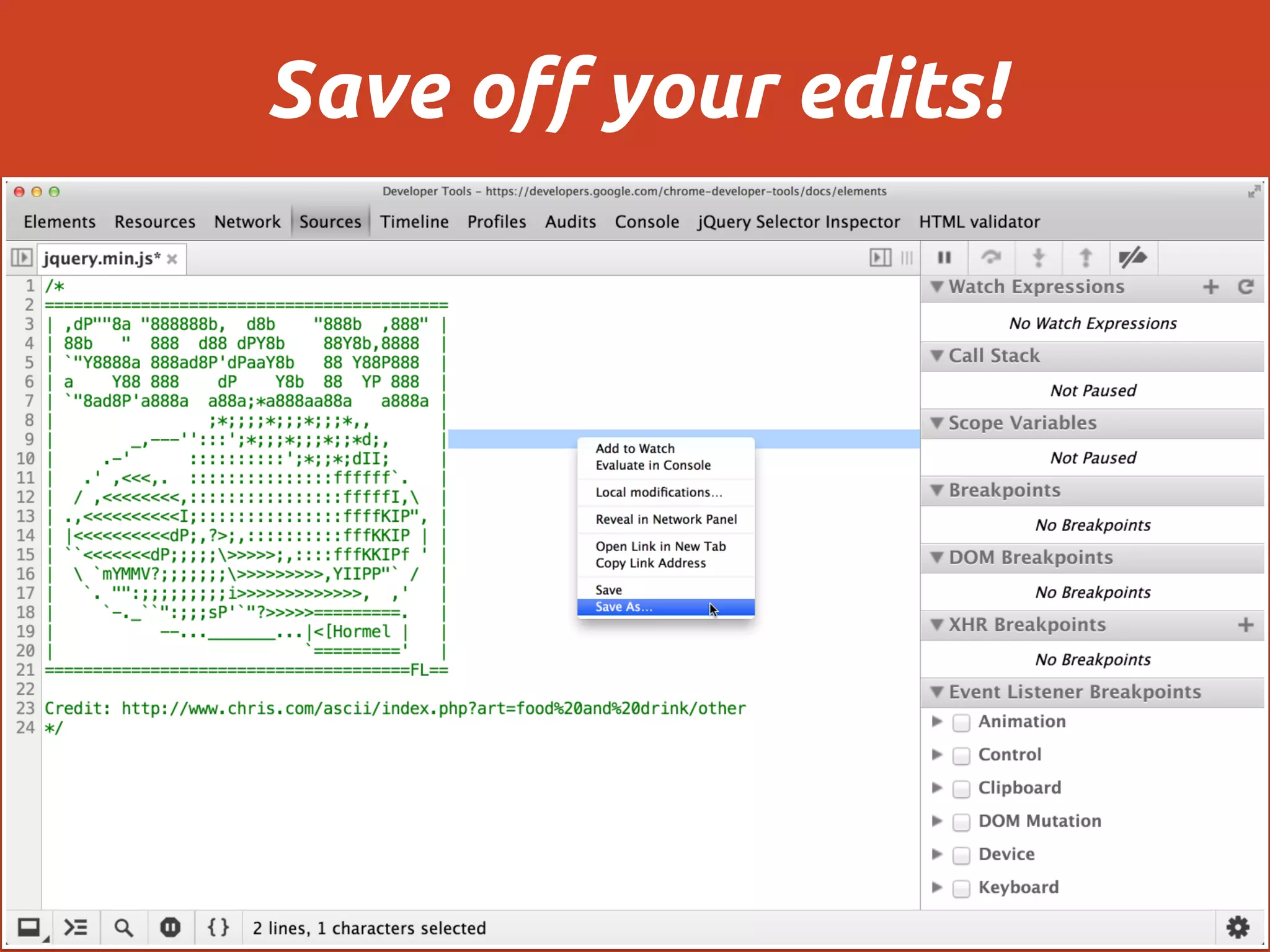Enable Control event listener breakpoints
Viewport: 1270px width, 952px height.
961,756
